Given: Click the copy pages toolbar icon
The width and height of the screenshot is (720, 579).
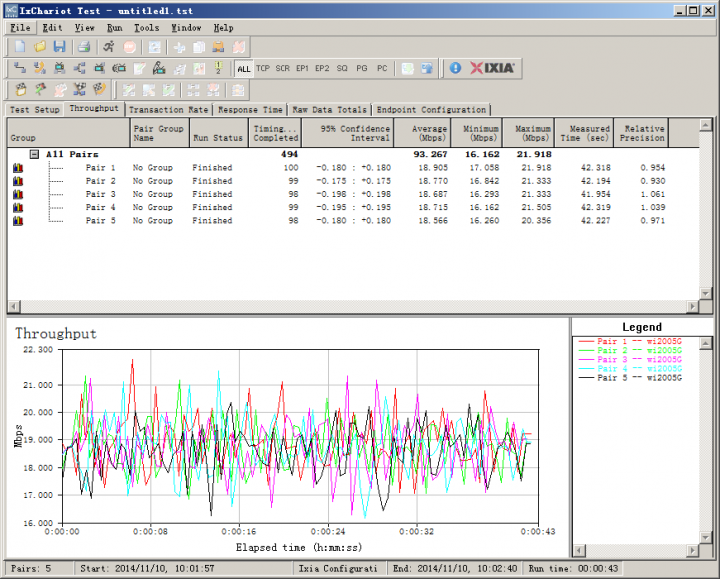Looking at the screenshot, I should (x=199, y=46).
